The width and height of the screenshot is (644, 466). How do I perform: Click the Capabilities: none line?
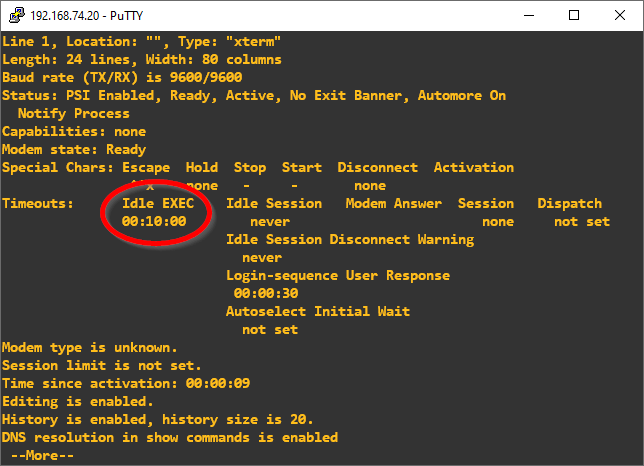74,132
